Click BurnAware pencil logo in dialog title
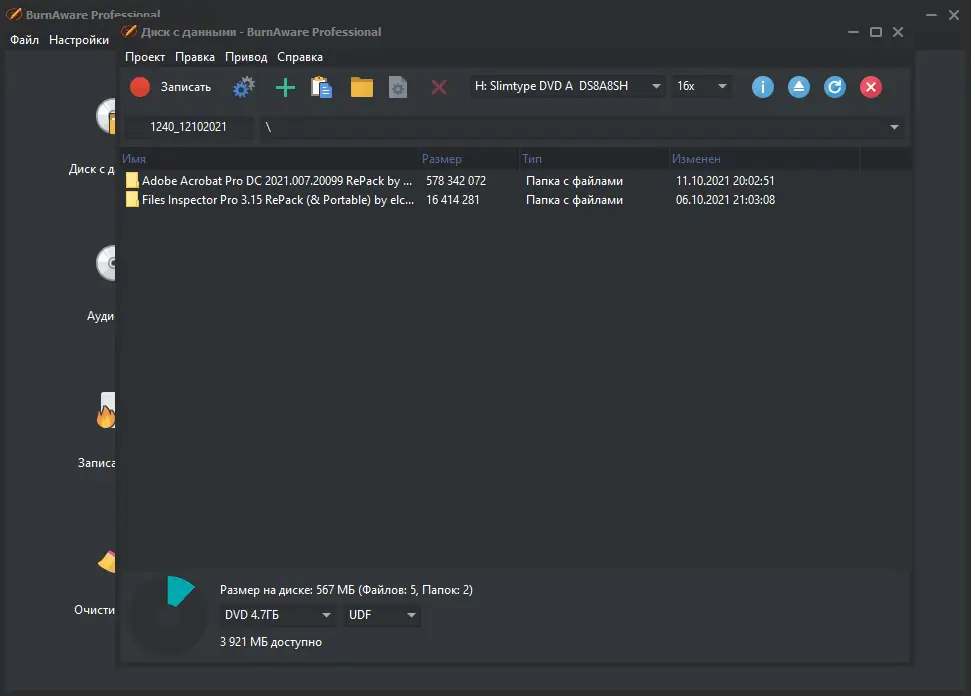Screen dimensions: 971x696 pyautogui.click(x=129, y=32)
